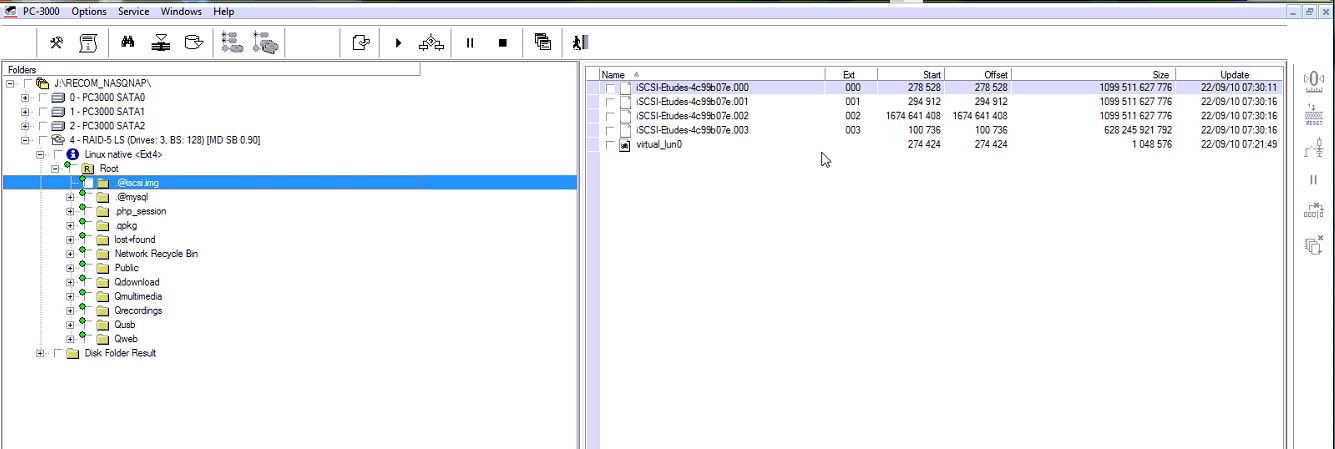Select the Qrecordings folder
This screenshot has height=449, width=1335.
click(x=138, y=310)
